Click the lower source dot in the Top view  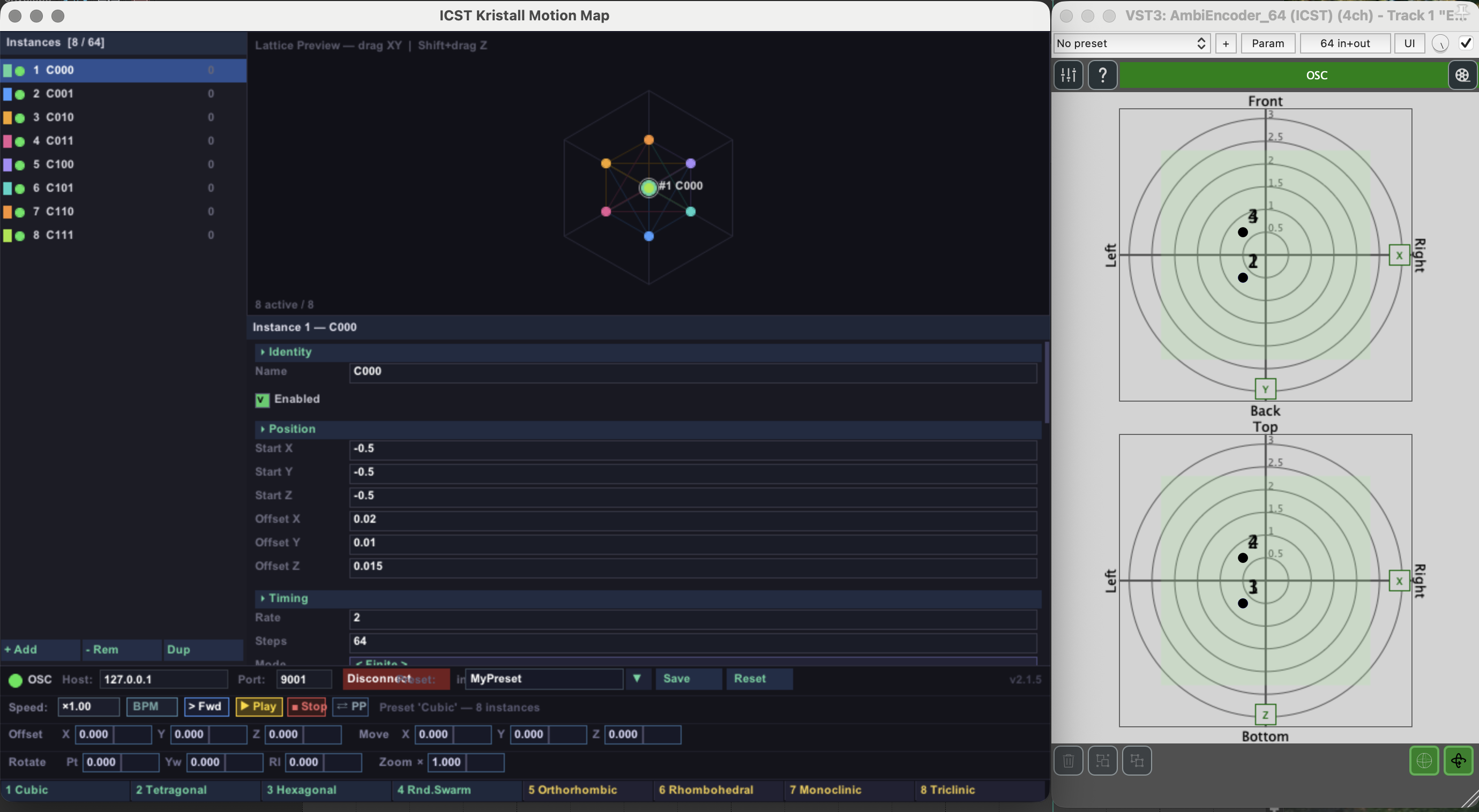[1243, 603]
